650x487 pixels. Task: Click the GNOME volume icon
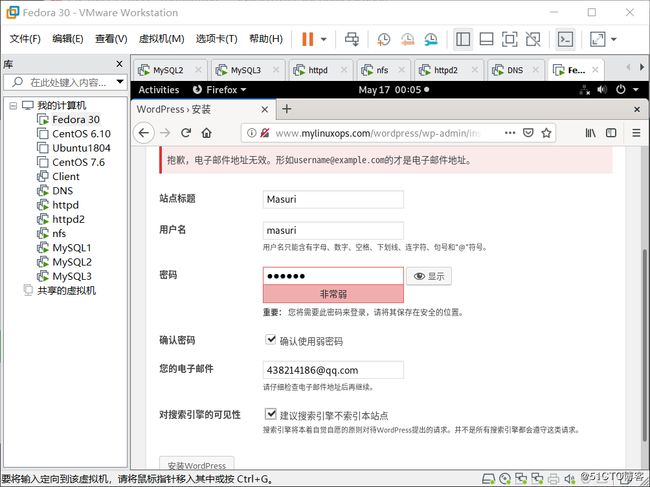[602, 90]
